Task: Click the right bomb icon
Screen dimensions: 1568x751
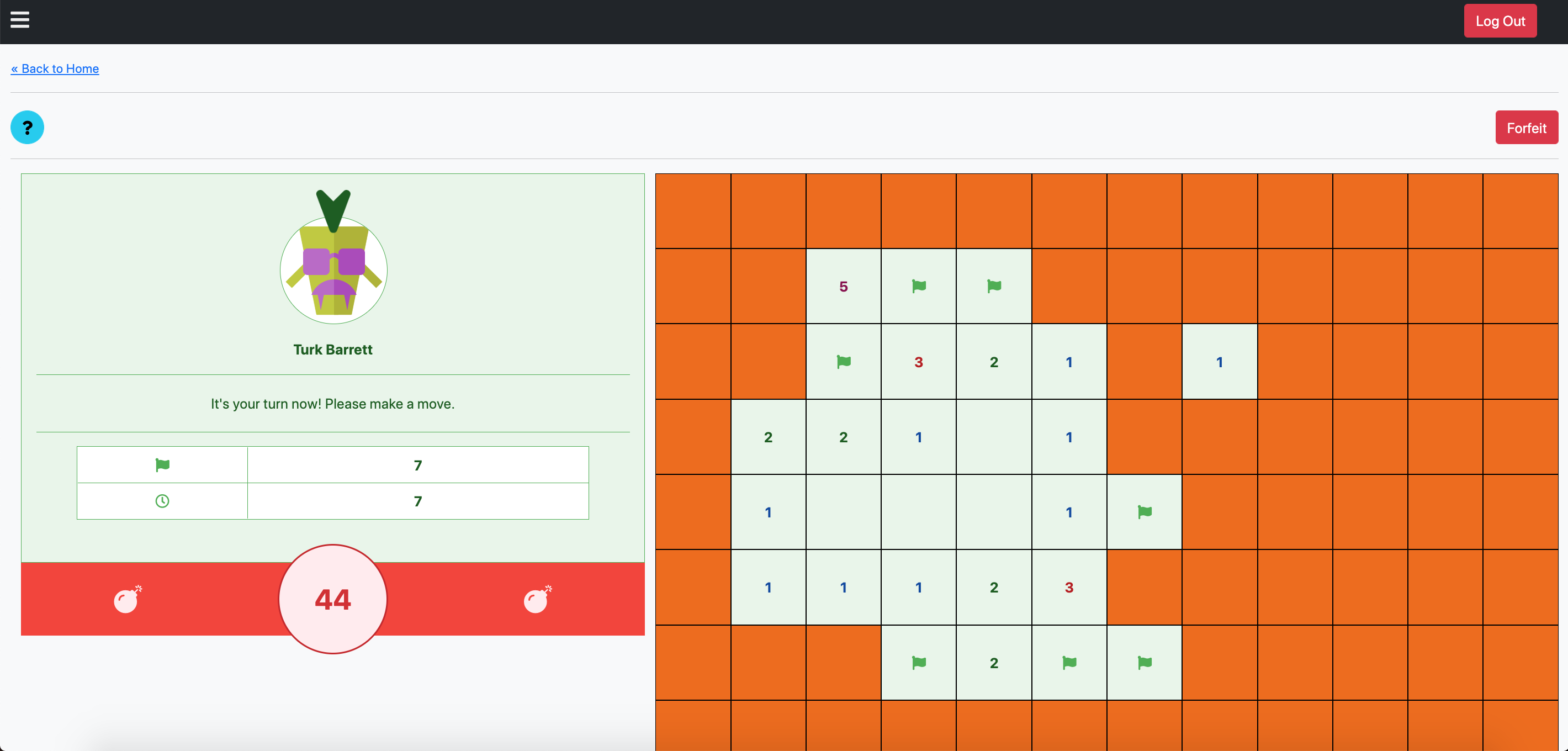Action: [x=537, y=600]
